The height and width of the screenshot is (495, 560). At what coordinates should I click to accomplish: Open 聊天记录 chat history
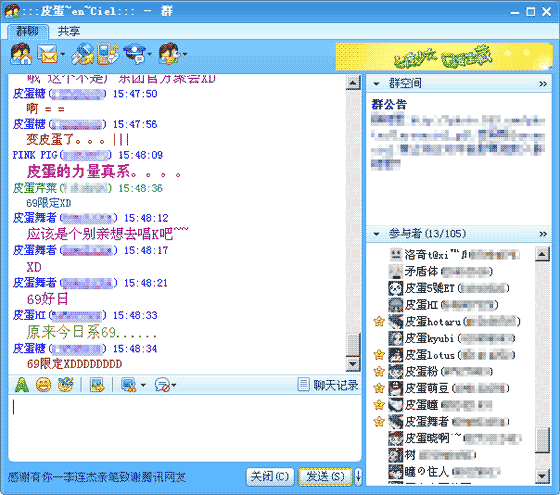coord(328,385)
